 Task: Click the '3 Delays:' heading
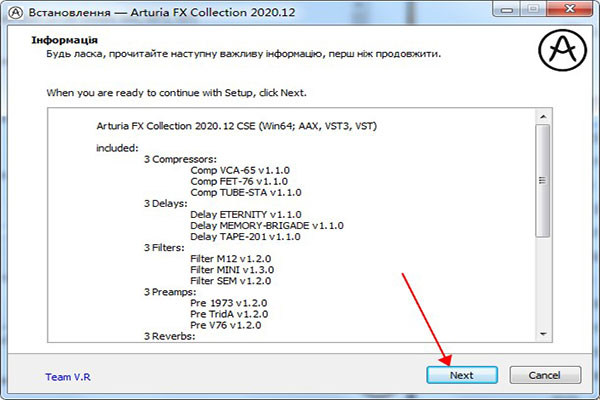tap(166, 204)
